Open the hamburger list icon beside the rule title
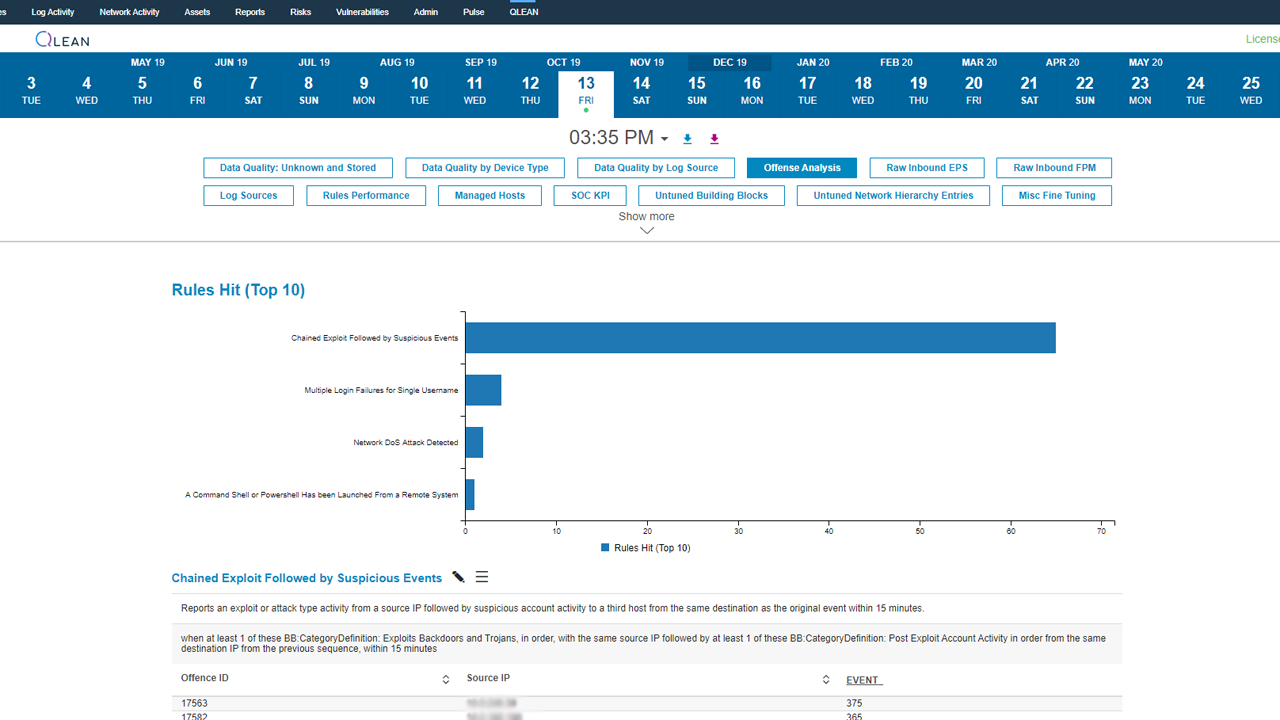The height and width of the screenshot is (720, 1280). (x=482, y=577)
